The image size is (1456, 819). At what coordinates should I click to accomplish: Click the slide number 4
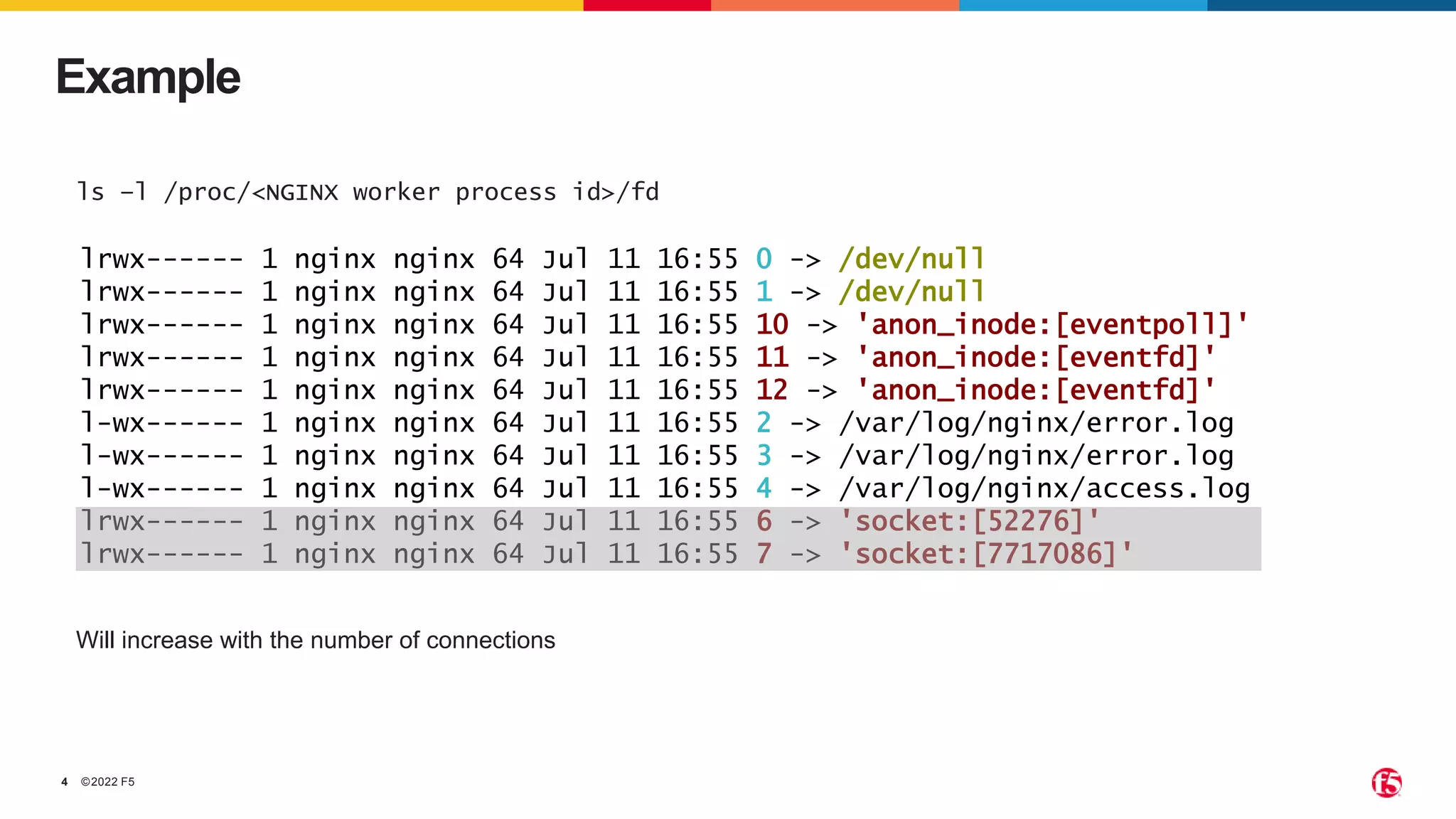click(65, 781)
